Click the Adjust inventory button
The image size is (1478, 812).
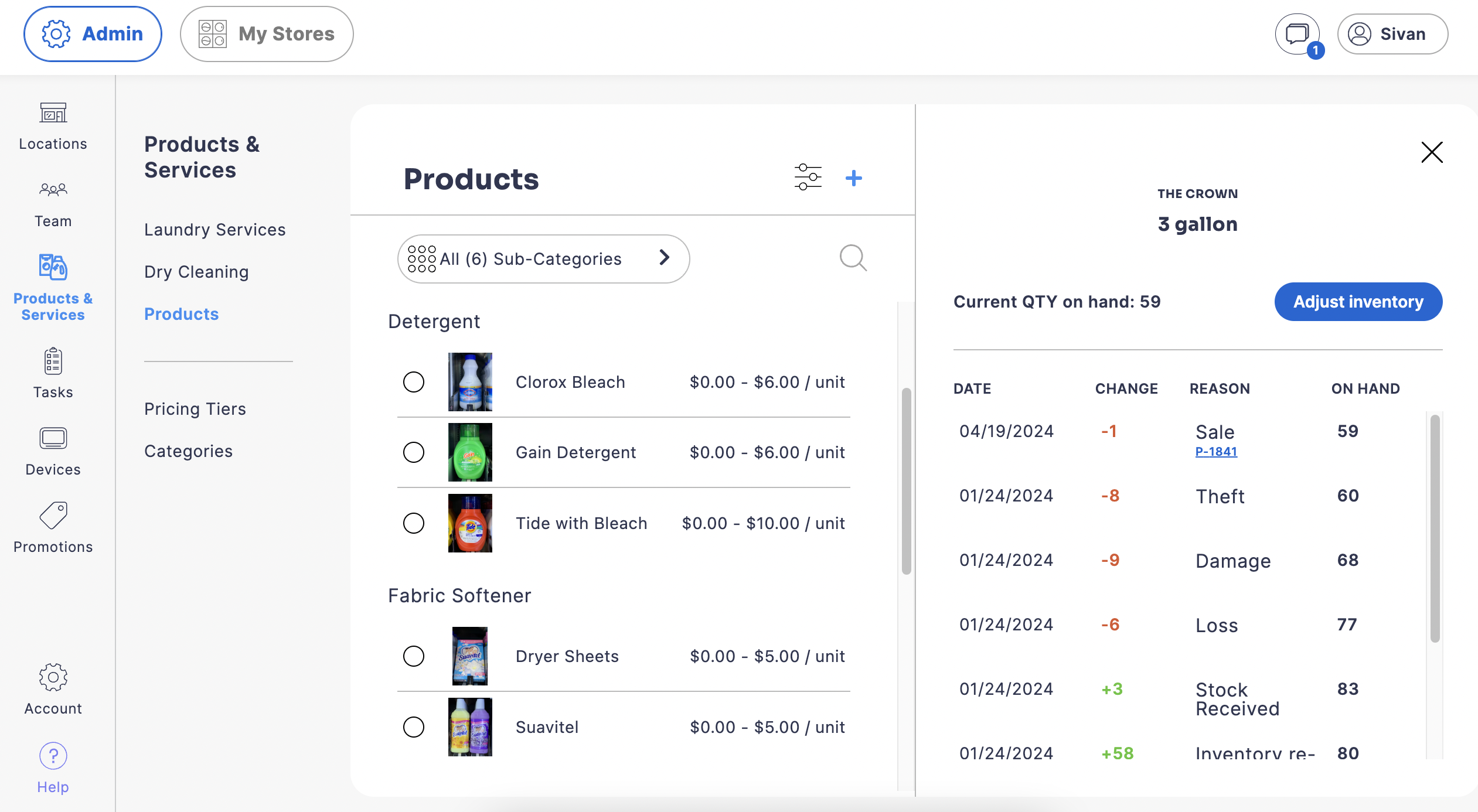pos(1358,302)
